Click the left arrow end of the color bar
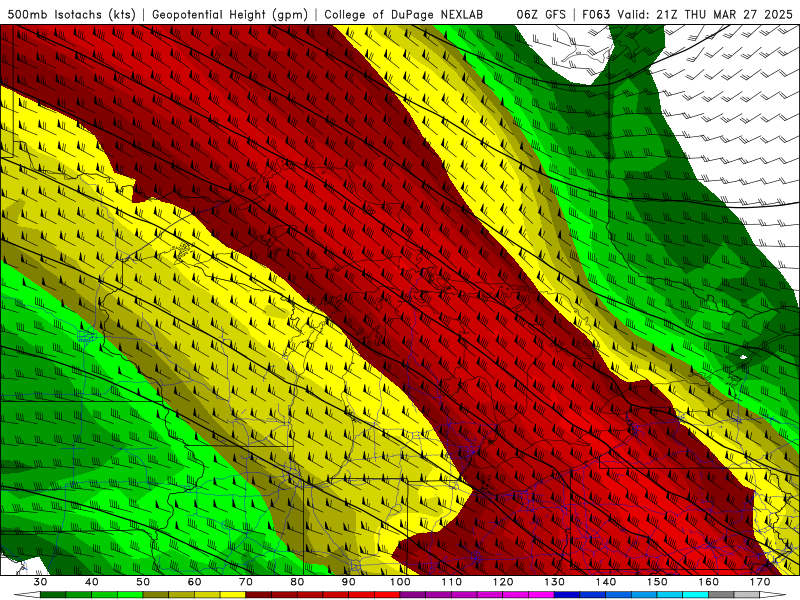 tap(27, 595)
